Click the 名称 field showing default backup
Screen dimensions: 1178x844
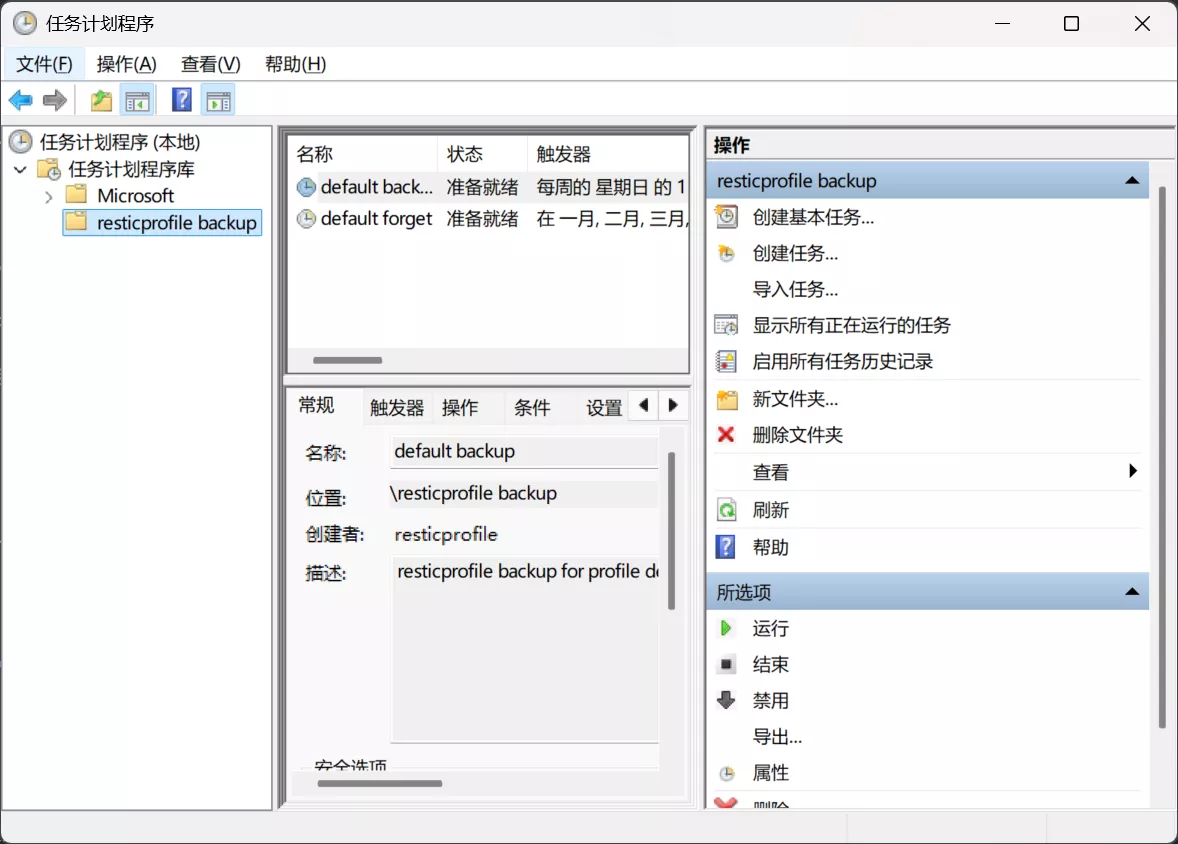click(524, 452)
